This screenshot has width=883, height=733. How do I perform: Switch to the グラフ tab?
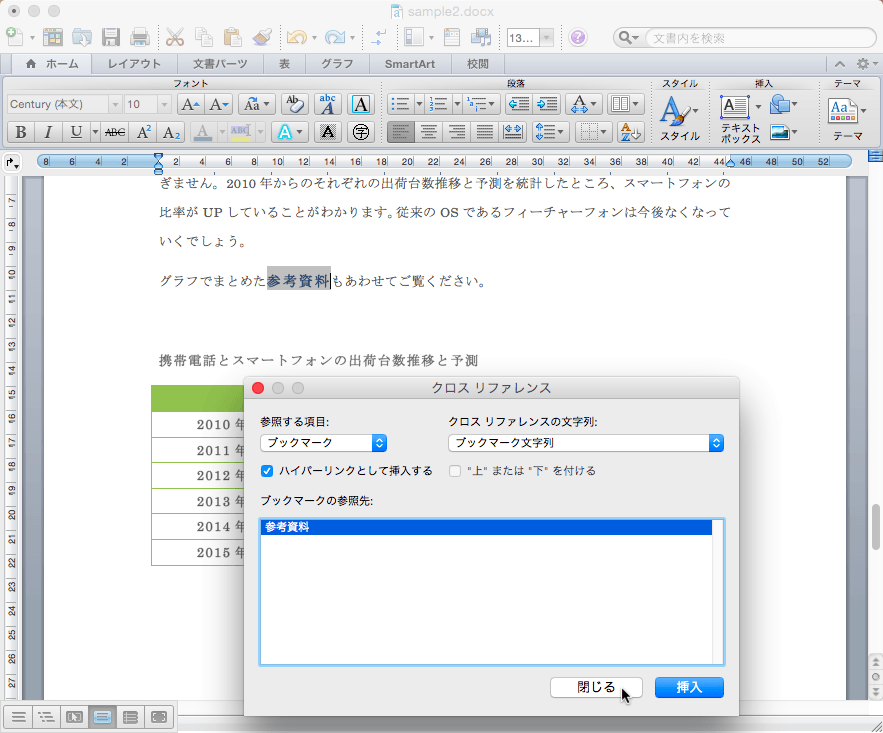337,64
